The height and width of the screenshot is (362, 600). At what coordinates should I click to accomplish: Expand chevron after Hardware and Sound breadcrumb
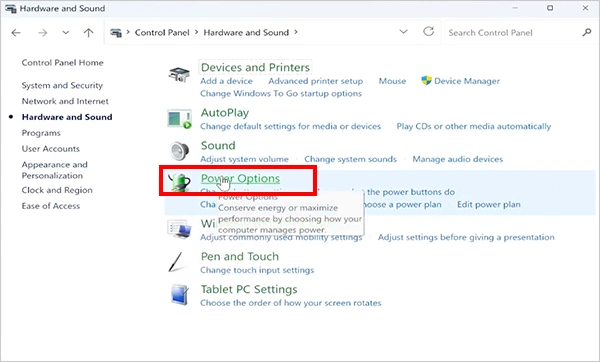[x=296, y=33]
